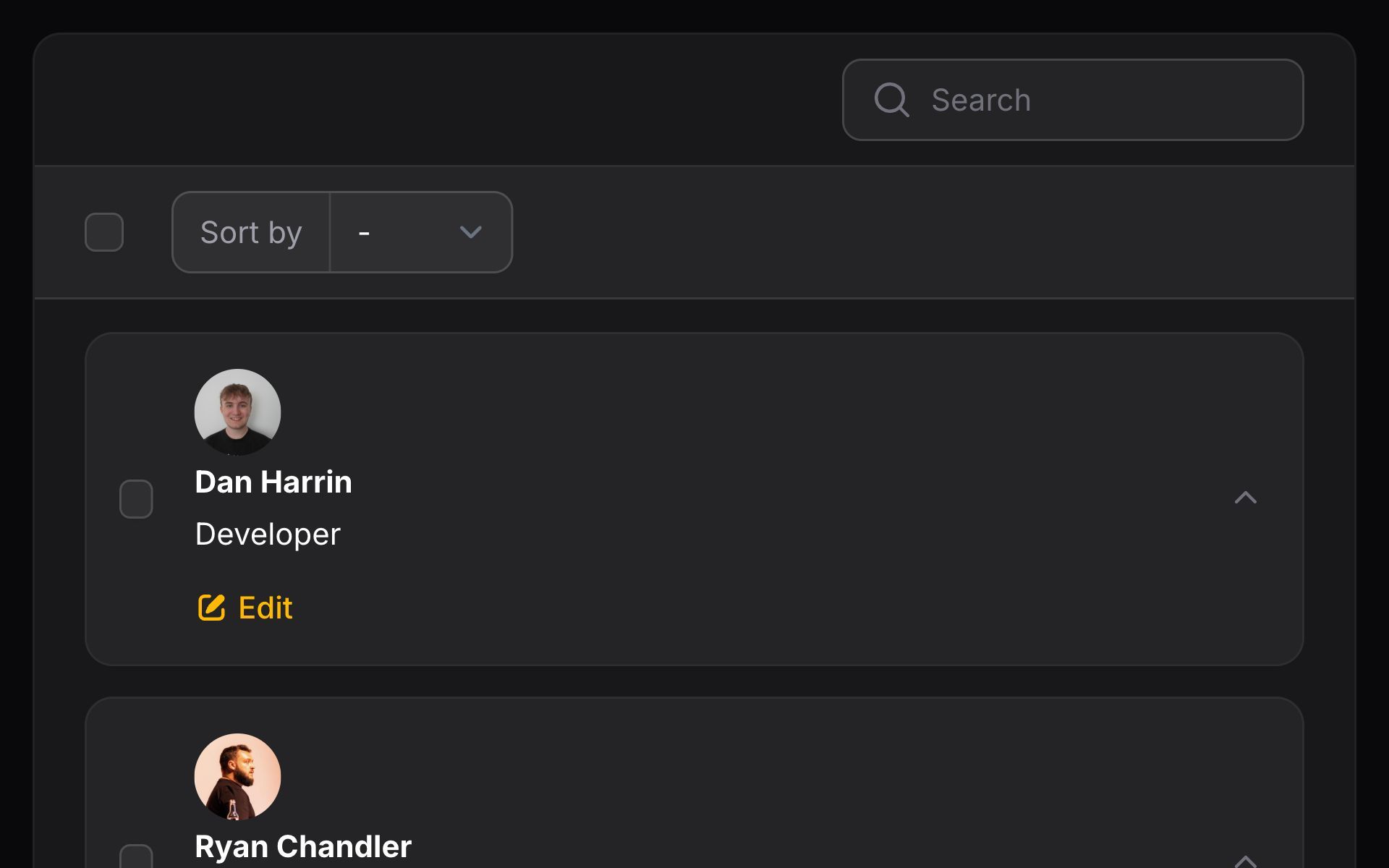Image resolution: width=1389 pixels, height=868 pixels.
Task: Open Ryan Chandler's profile avatar
Action: click(237, 777)
